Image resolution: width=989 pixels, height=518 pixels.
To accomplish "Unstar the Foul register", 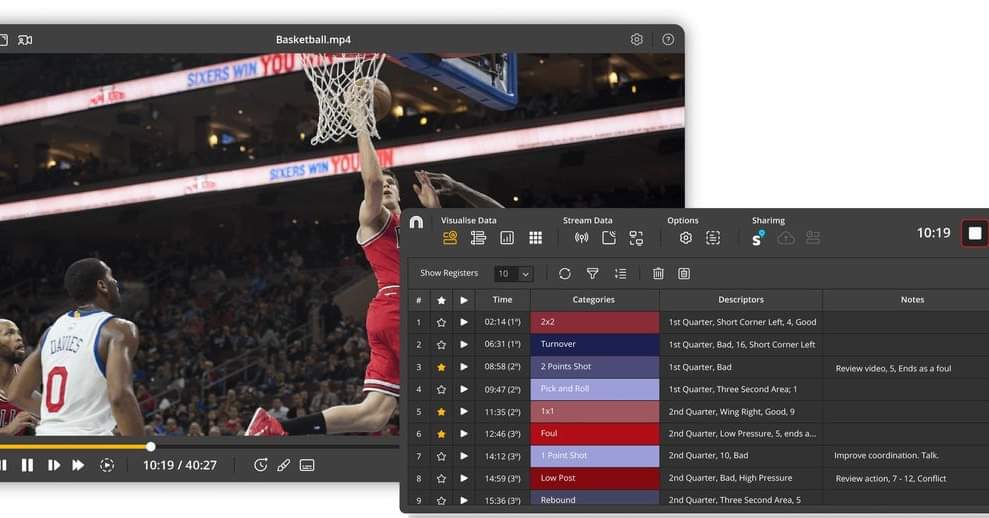I will click(x=441, y=434).
